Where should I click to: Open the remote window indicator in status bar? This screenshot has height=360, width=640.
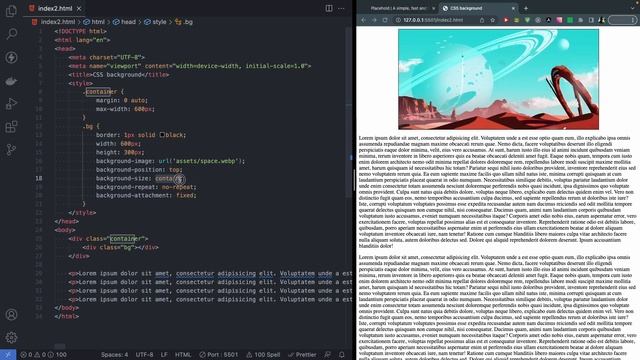tap(8, 355)
